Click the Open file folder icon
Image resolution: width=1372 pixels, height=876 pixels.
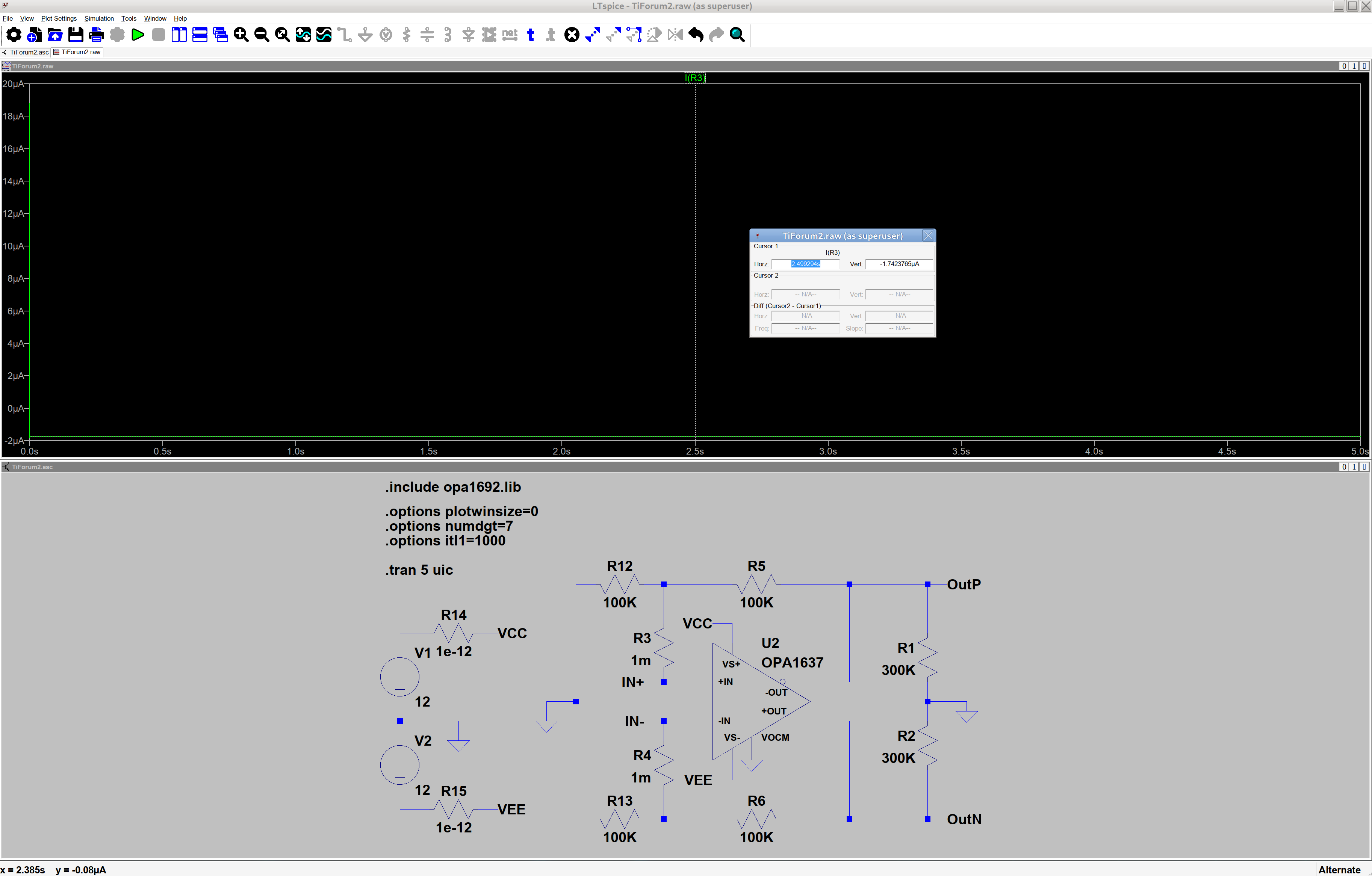coord(55,35)
